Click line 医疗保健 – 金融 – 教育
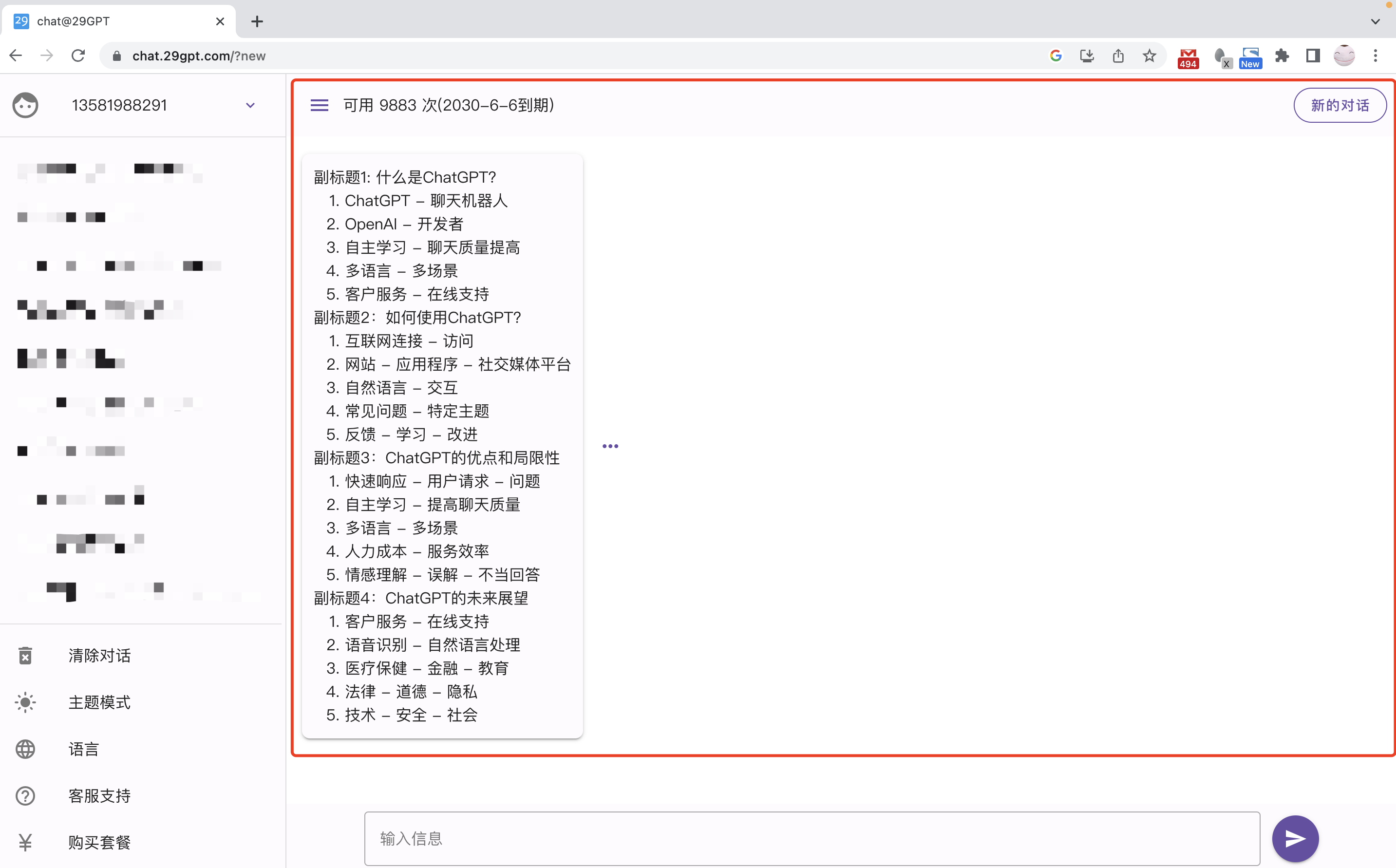 click(x=427, y=668)
